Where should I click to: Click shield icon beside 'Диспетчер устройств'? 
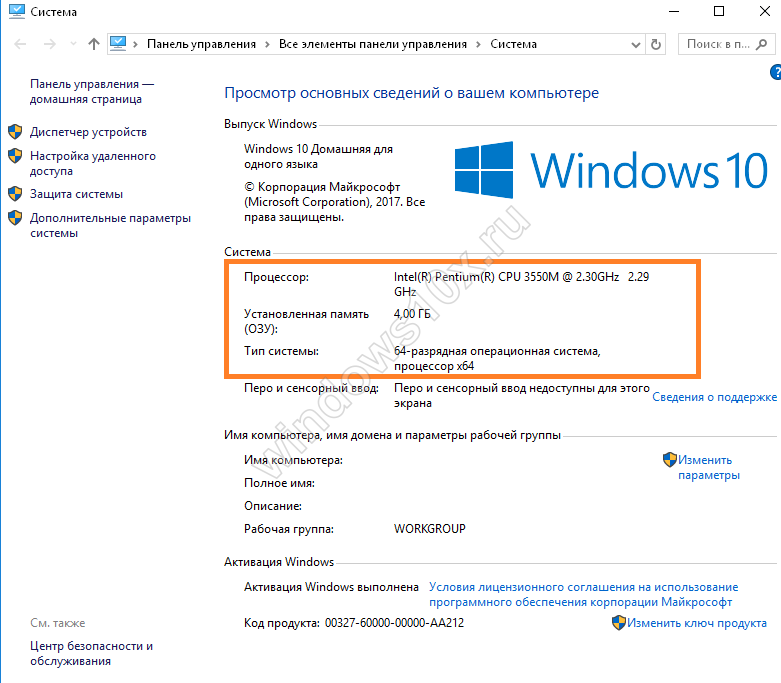point(15,132)
